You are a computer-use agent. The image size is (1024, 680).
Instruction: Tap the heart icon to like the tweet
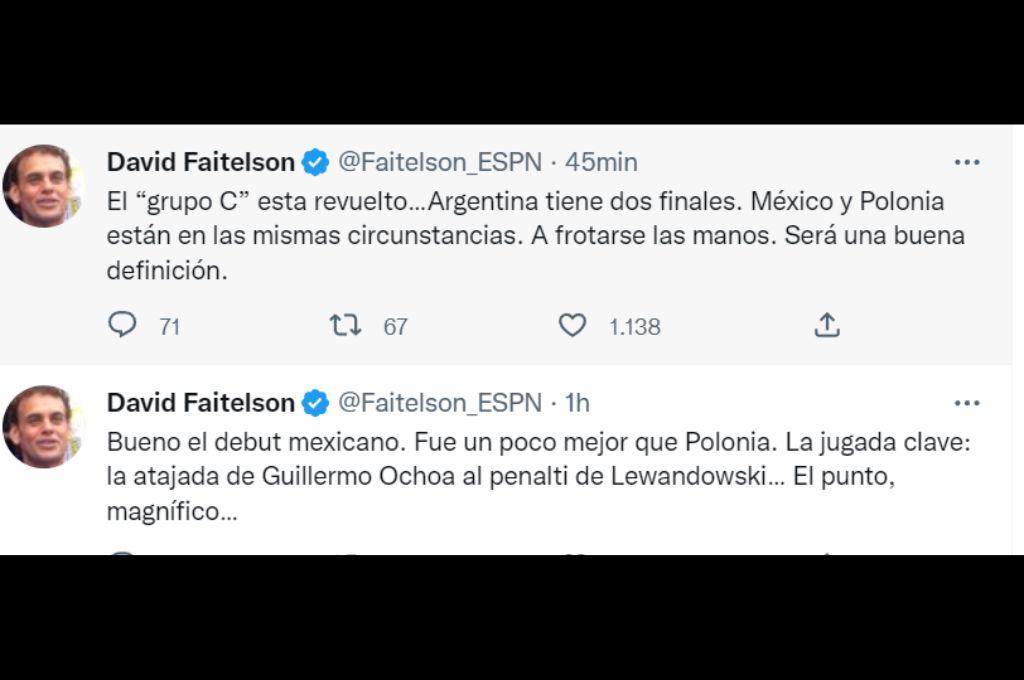(x=572, y=325)
